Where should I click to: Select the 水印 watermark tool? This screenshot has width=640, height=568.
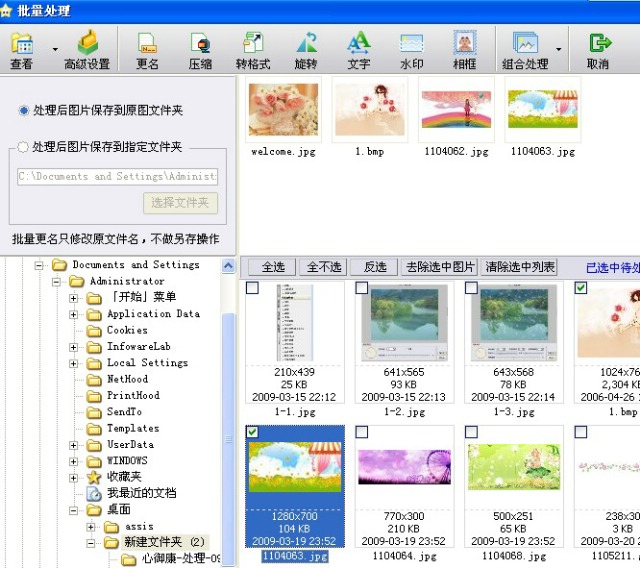[x=411, y=51]
